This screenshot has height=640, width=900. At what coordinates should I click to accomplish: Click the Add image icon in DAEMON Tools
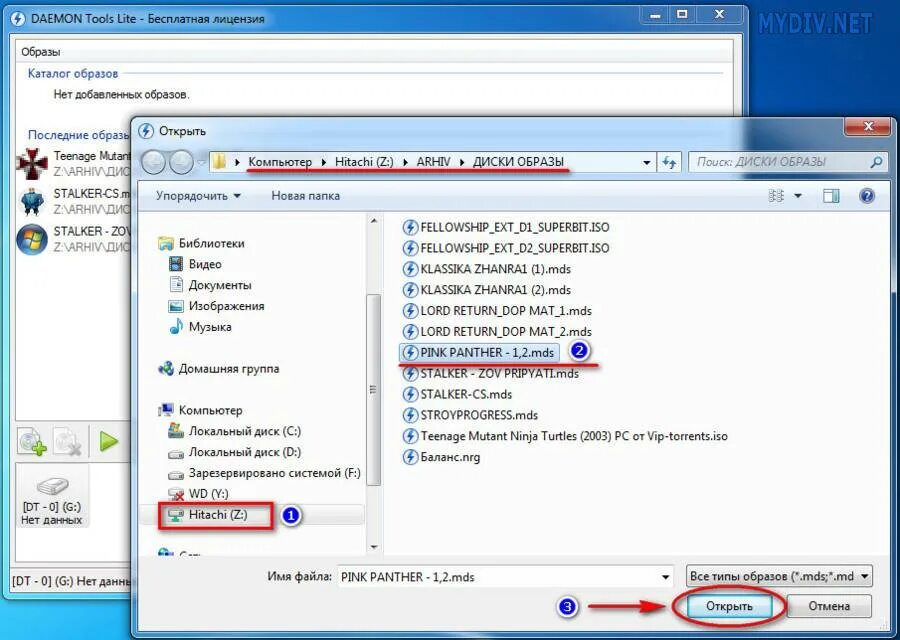[32, 442]
